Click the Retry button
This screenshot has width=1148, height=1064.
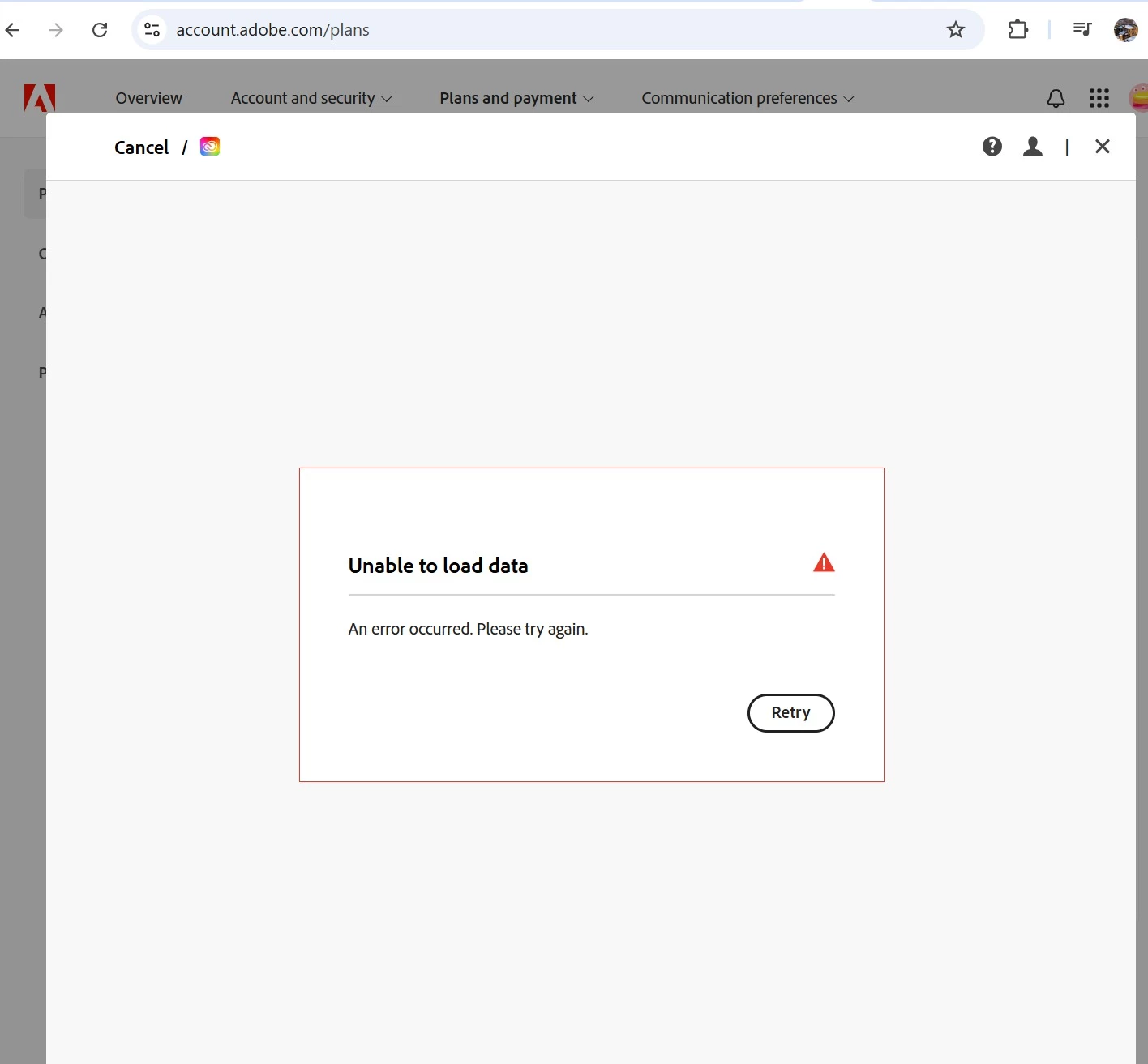coord(790,713)
